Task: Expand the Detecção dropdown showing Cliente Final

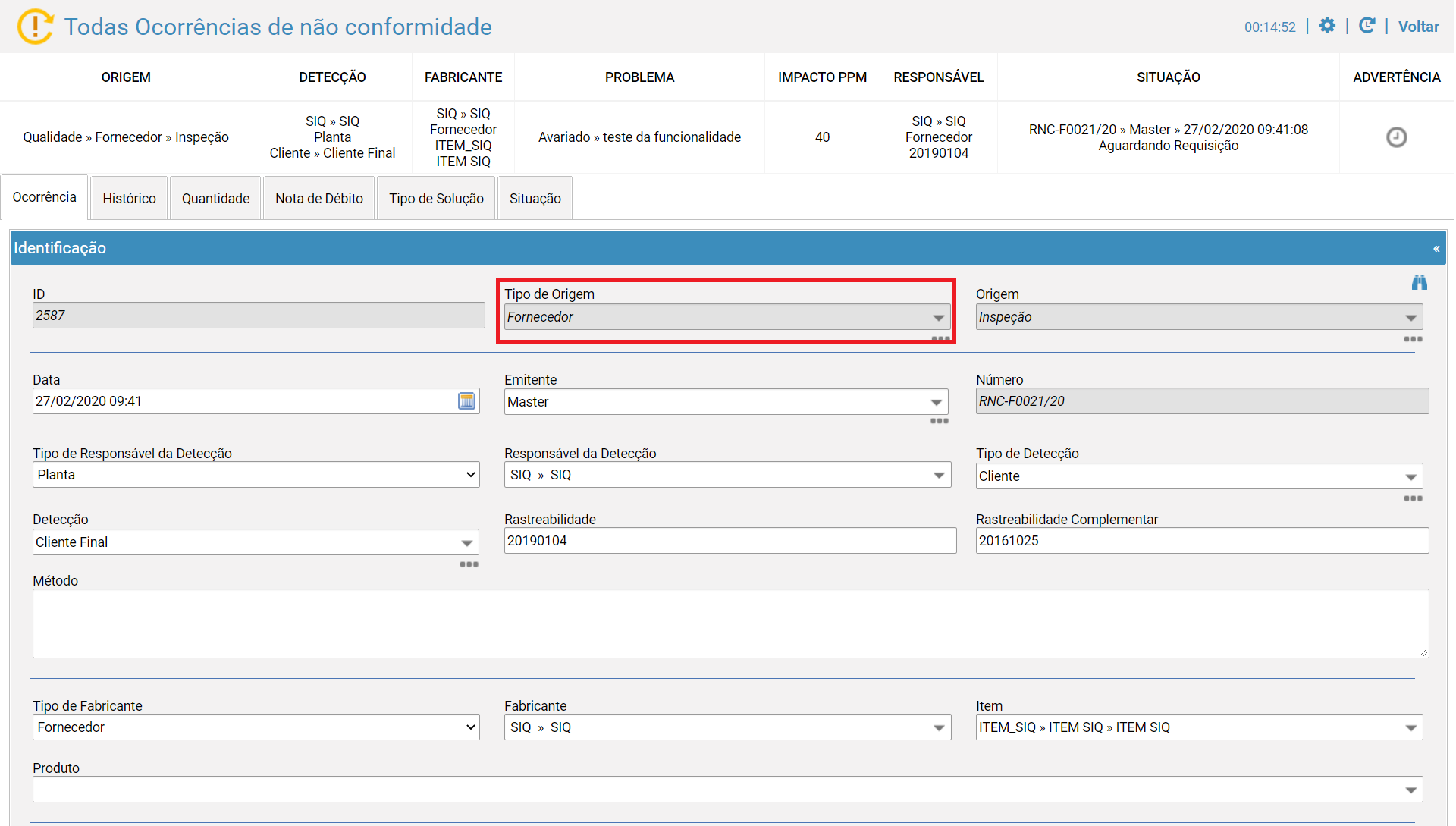Action: (256, 542)
